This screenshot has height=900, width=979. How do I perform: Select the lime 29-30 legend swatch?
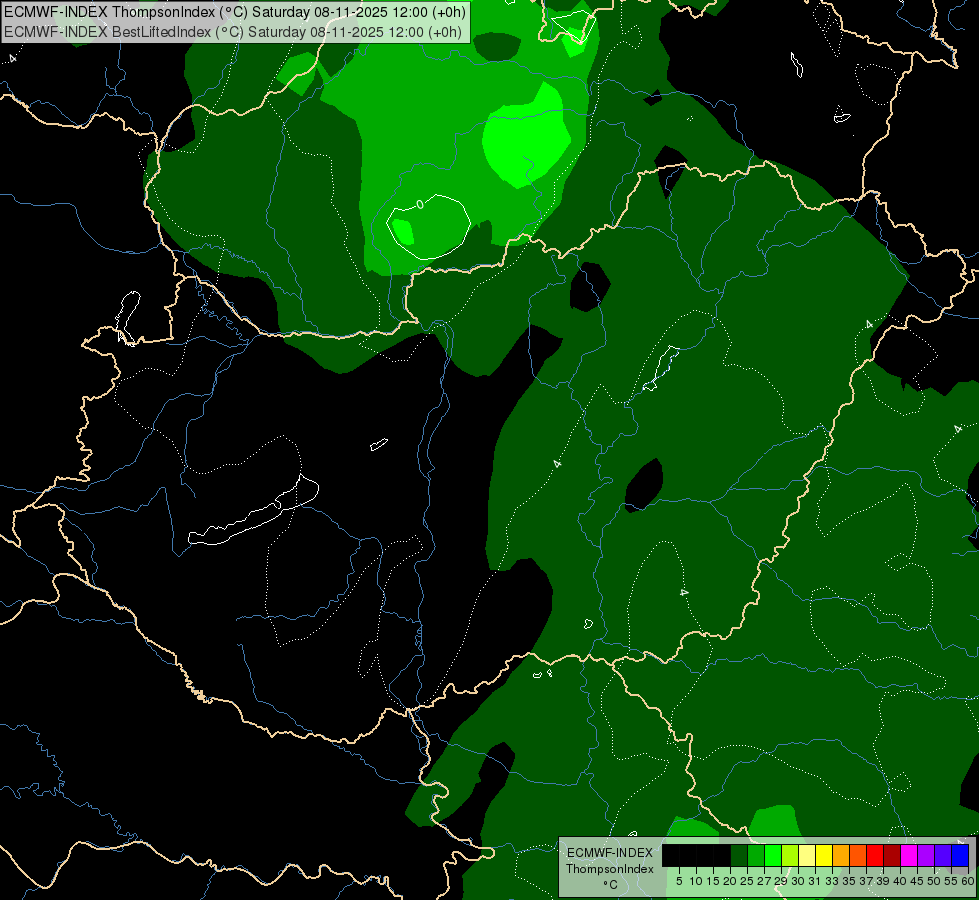tap(790, 855)
